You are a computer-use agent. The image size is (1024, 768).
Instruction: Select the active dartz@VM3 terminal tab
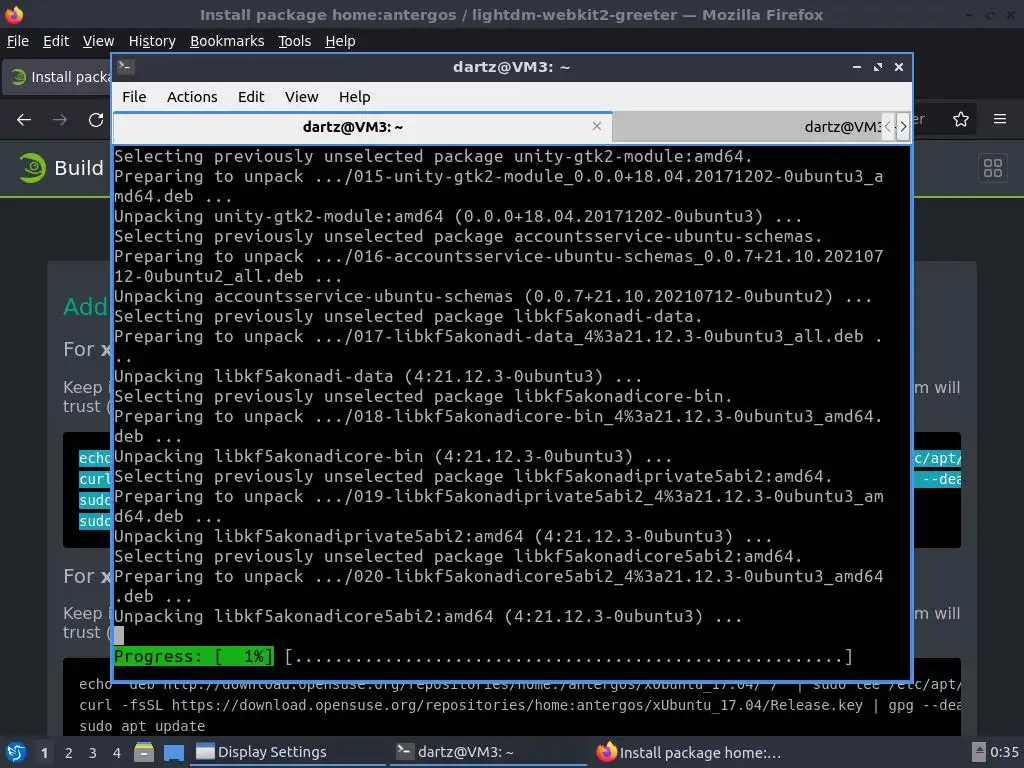click(362, 127)
